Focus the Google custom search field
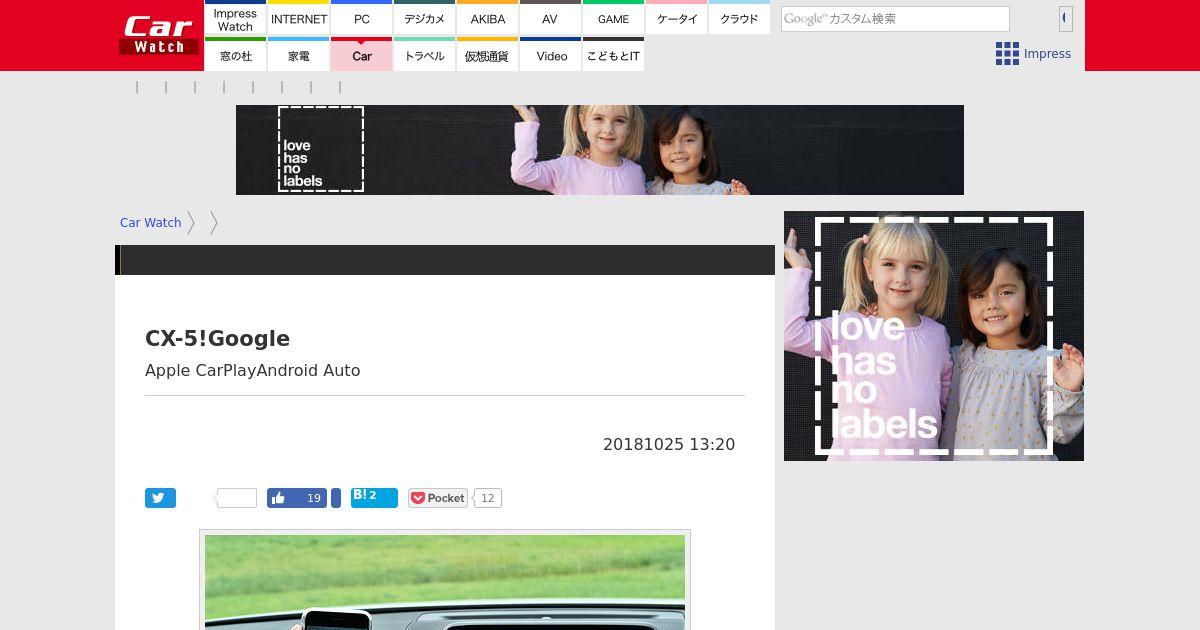The image size is (1200, 630). (x=895, y=19)
